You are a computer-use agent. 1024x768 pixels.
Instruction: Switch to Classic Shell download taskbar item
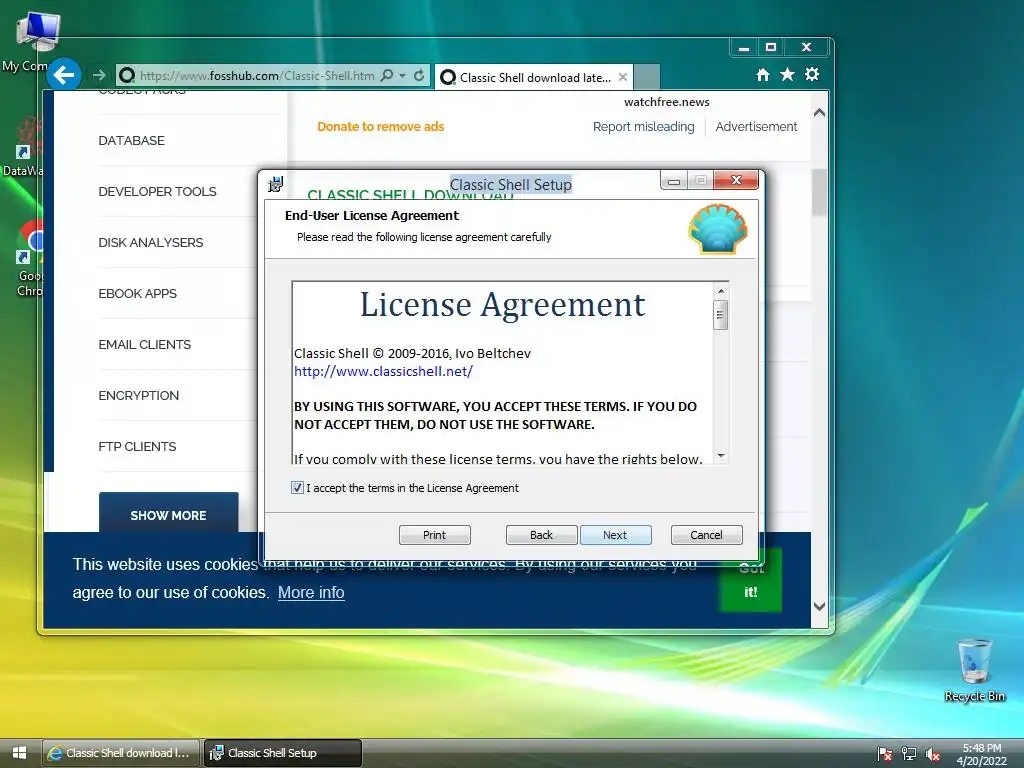121,753
